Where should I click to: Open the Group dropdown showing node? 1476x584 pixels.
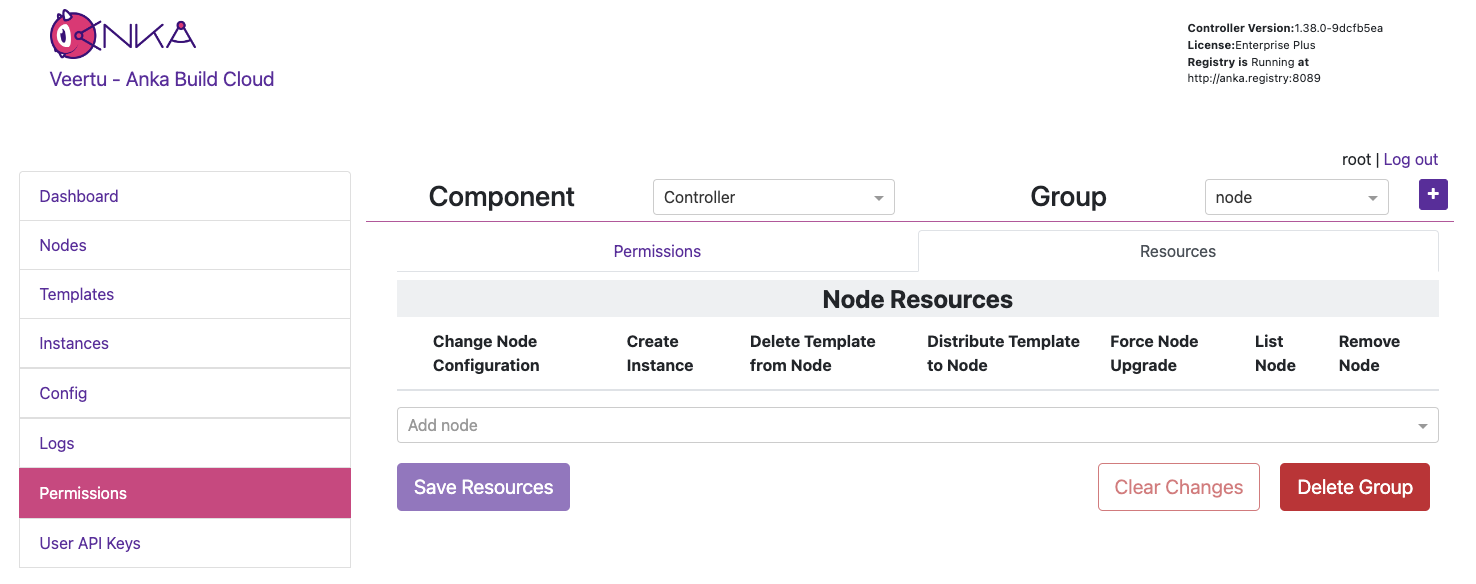[x=1296, y=197]
